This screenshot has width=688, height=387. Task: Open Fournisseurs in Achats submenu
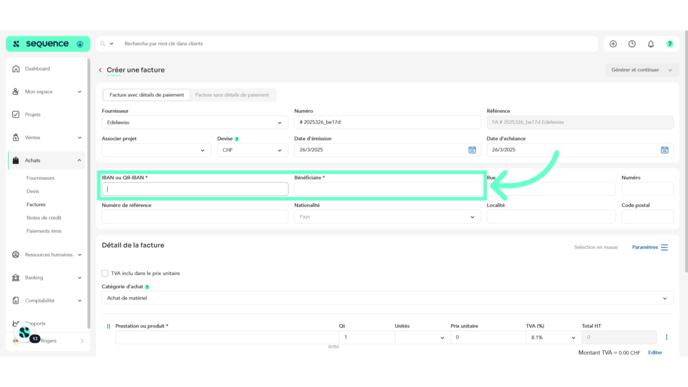(x=40, y=178)
